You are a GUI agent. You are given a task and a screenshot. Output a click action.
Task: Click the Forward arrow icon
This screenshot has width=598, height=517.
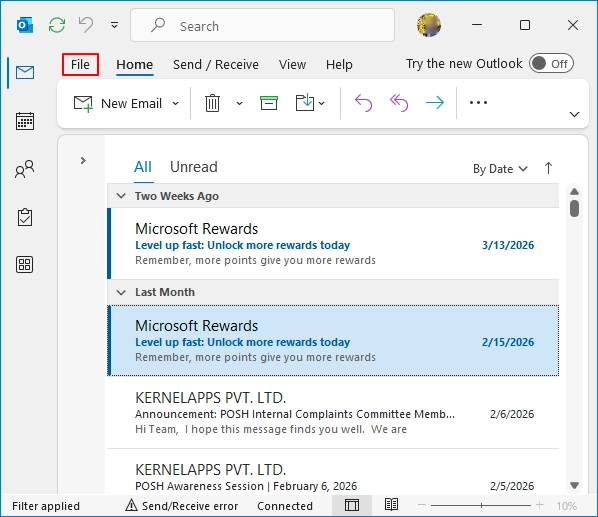click(x=435, y=102)
